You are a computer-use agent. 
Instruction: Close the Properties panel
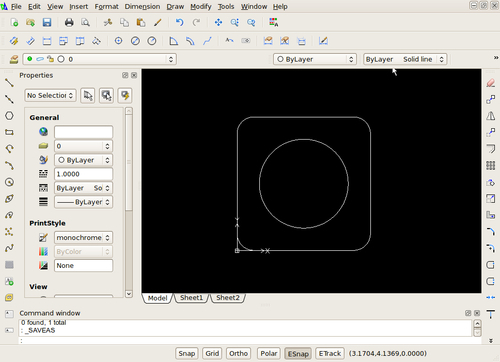[x=134, y=75]
